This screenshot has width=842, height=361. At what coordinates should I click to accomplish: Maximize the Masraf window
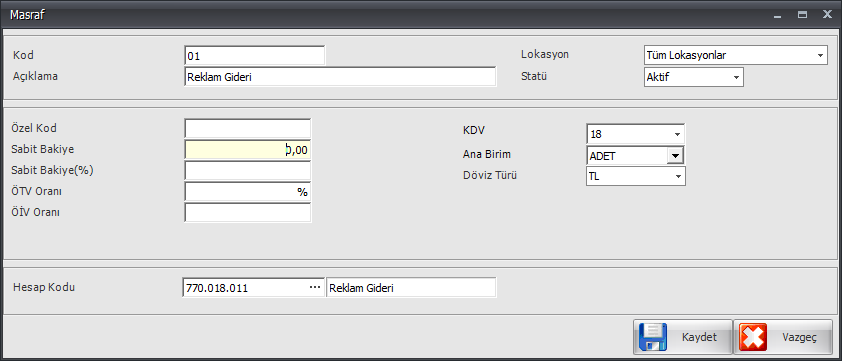[x=802, y=16]
